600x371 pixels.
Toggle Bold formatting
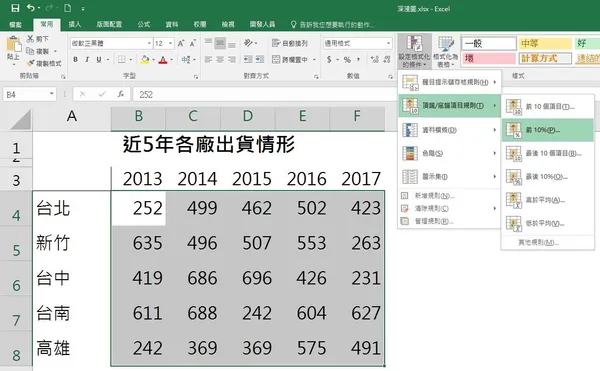(75, 59)
